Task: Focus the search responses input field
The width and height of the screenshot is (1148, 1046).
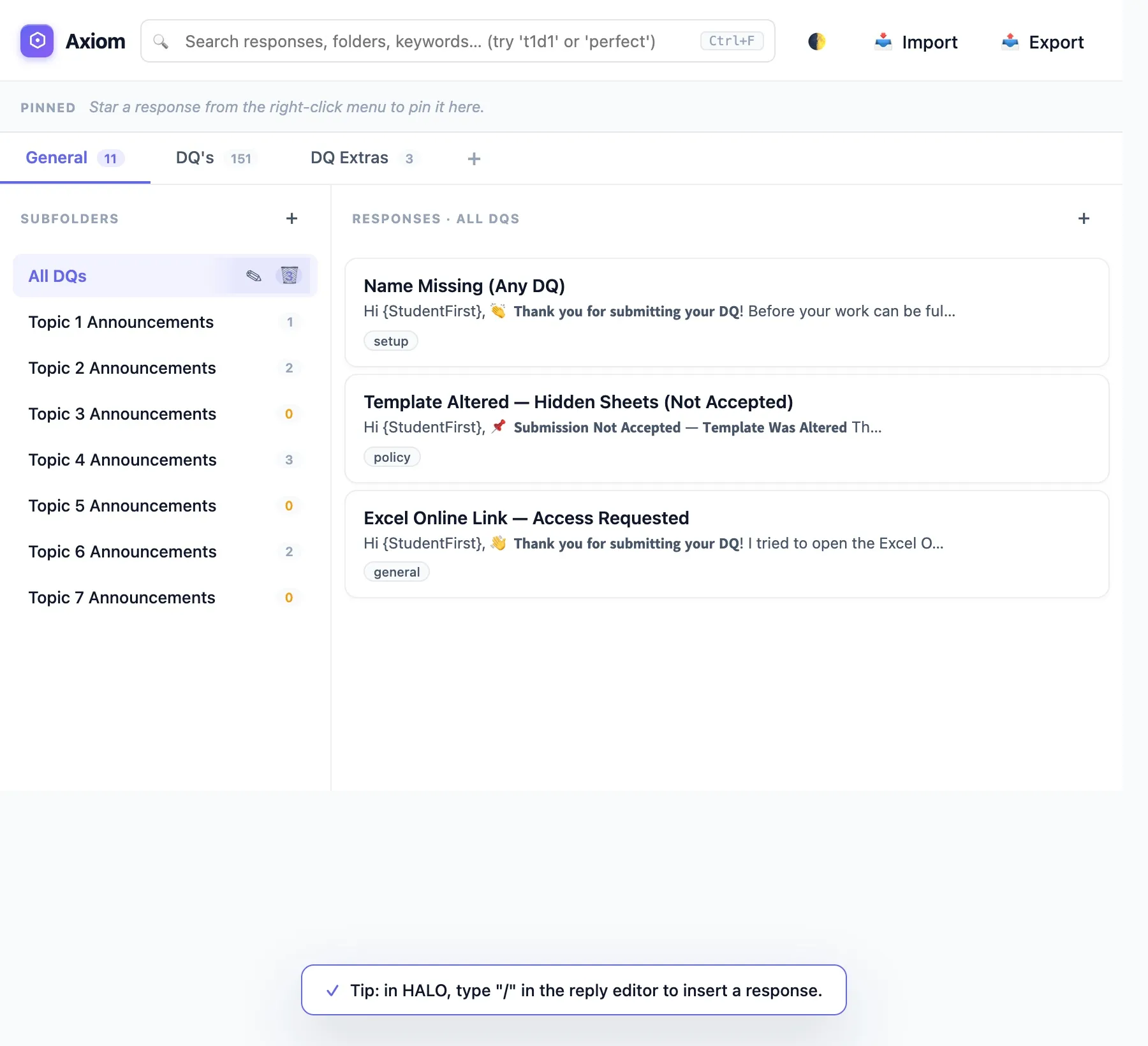Action: (458, 41)
